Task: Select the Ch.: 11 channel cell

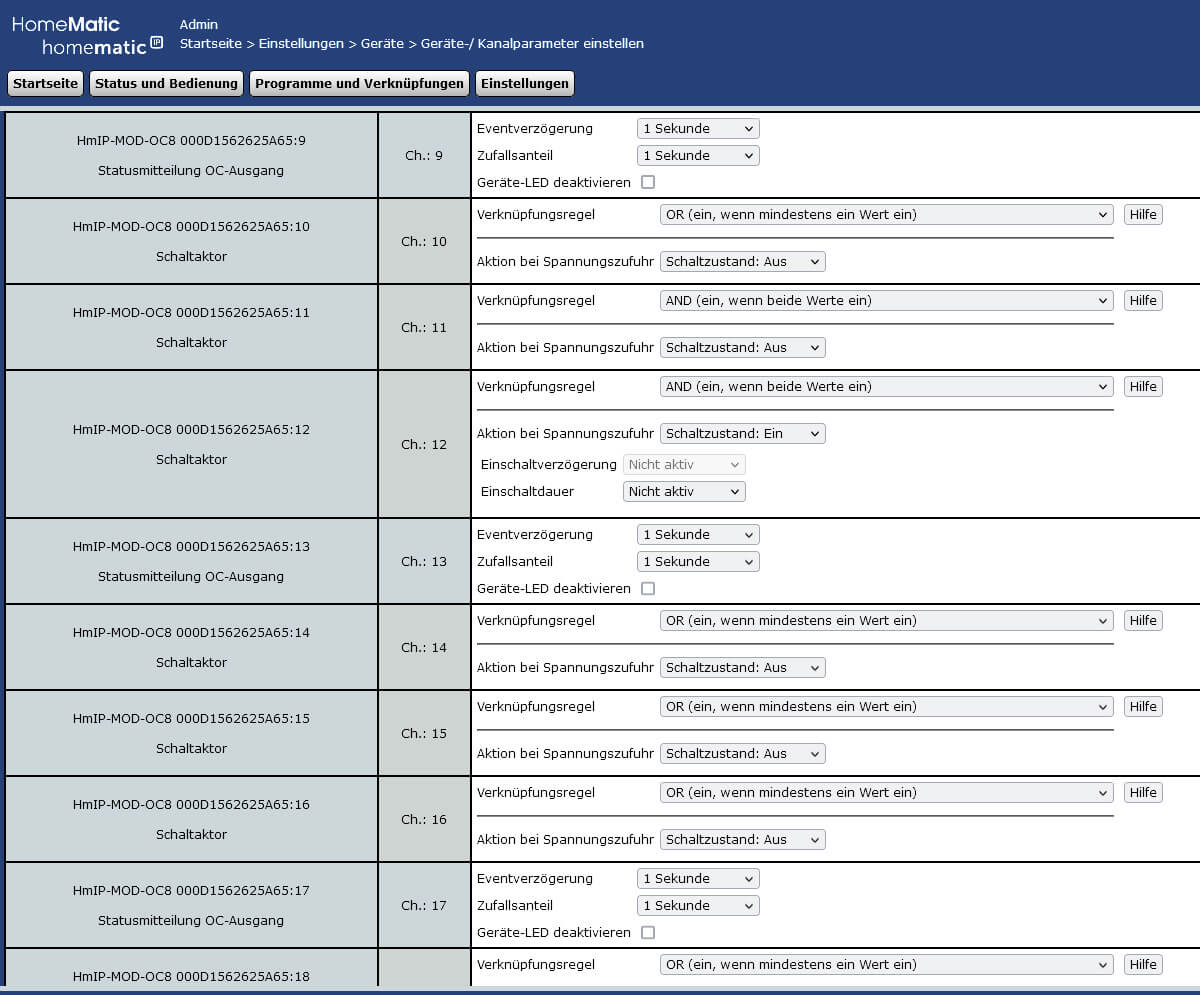Action: [424, 327]
